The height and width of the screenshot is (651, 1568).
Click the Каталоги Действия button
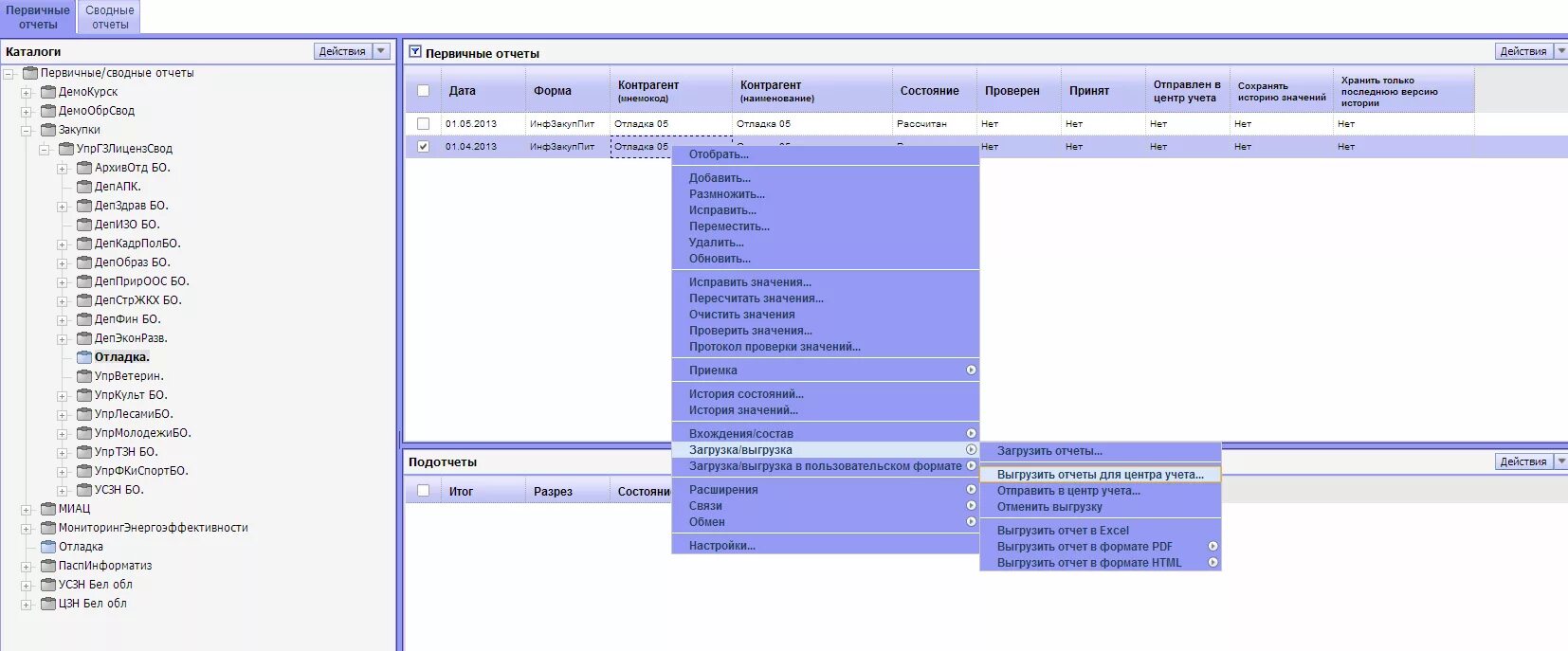pyautogui.click(x=342, y=51)
